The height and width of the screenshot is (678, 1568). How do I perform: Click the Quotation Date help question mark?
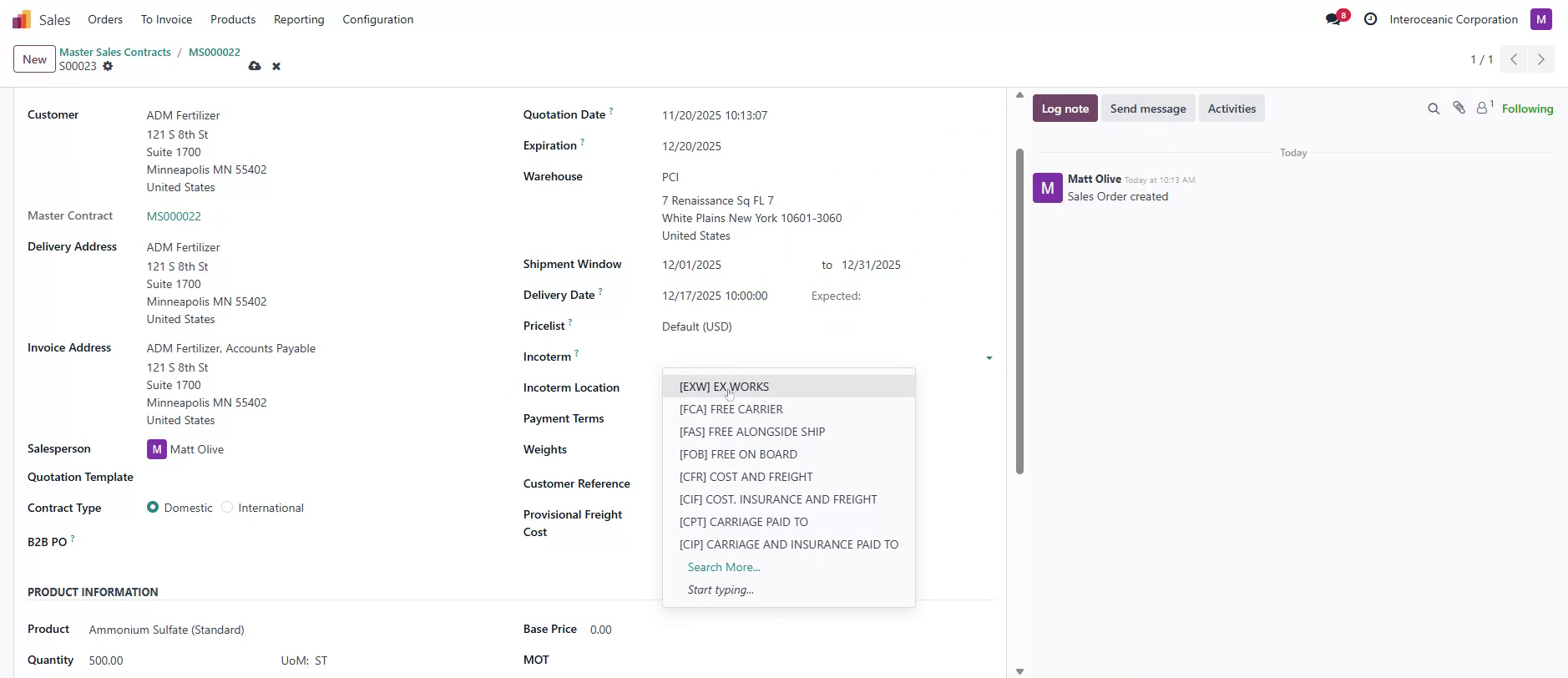611,110
